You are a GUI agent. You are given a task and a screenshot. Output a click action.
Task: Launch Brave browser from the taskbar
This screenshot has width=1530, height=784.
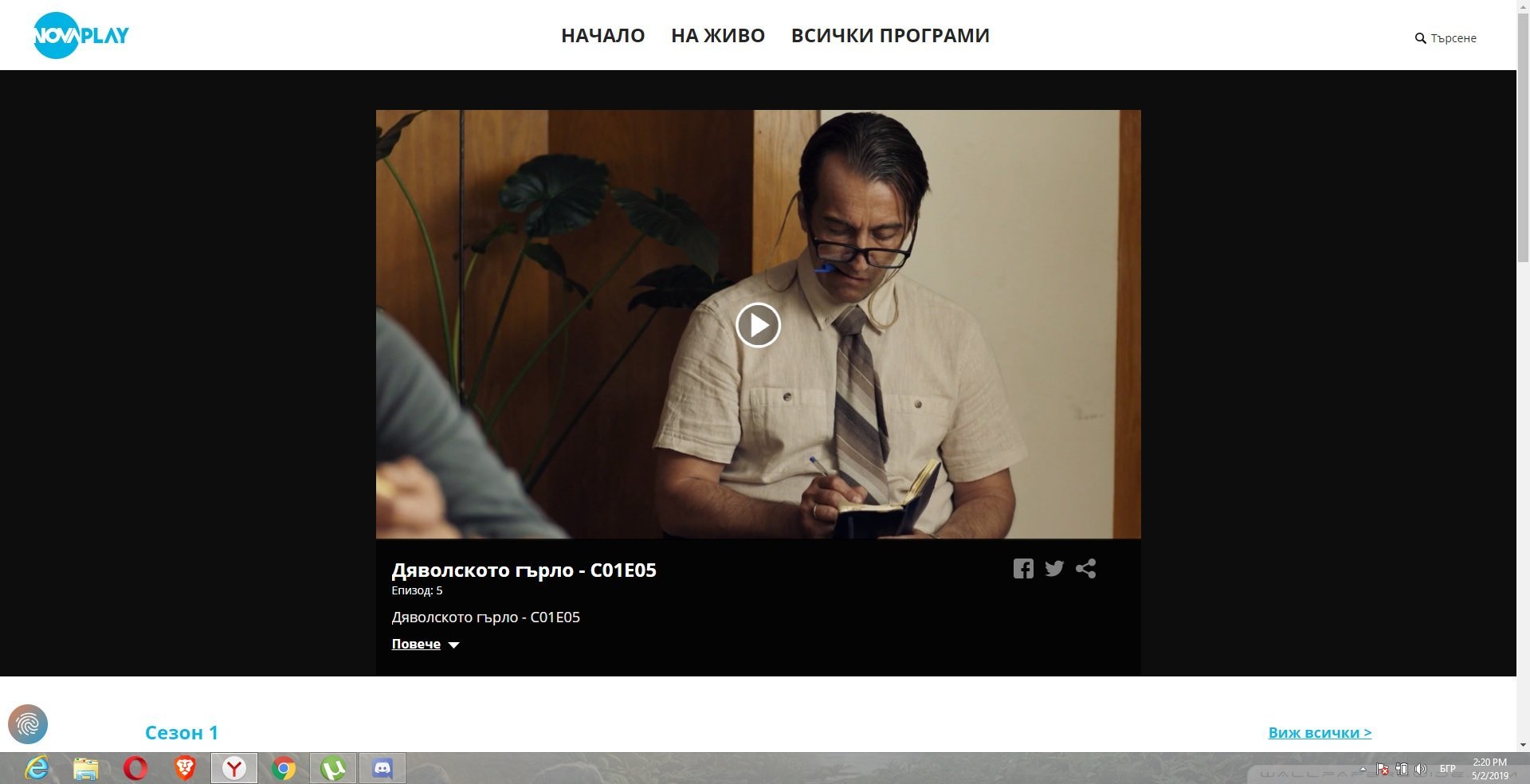(185, 768)
